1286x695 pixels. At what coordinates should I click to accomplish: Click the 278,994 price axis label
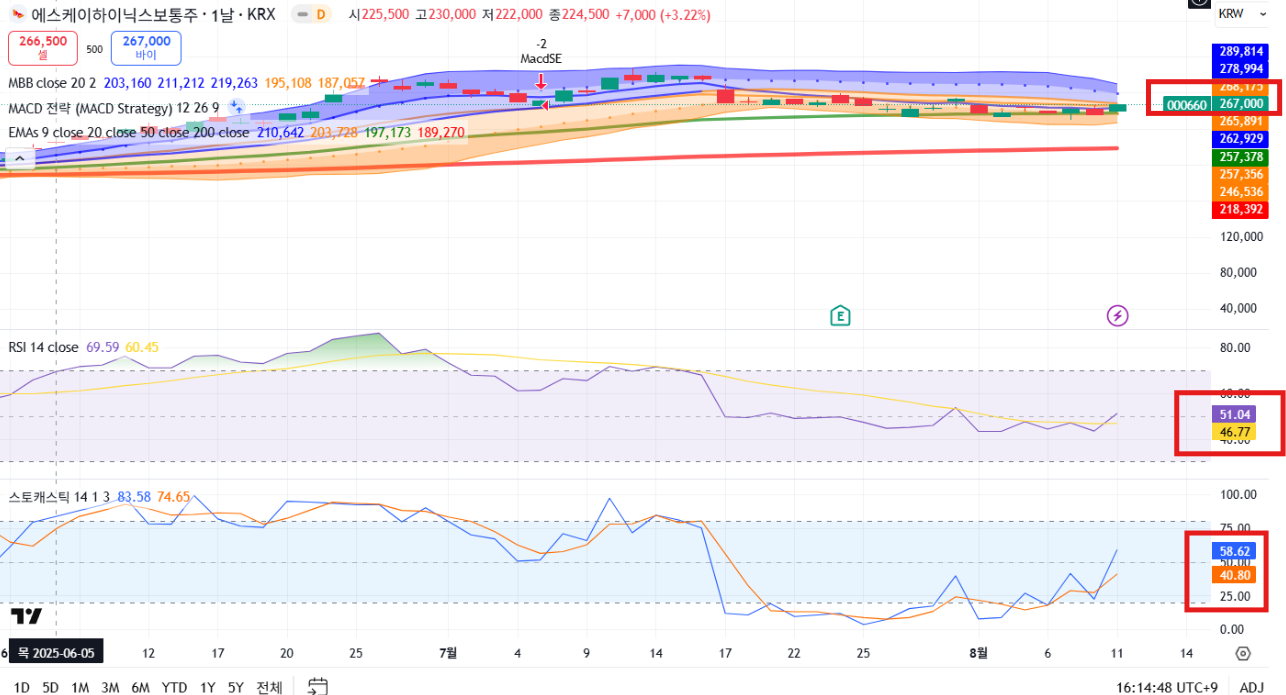point(1240,68)
